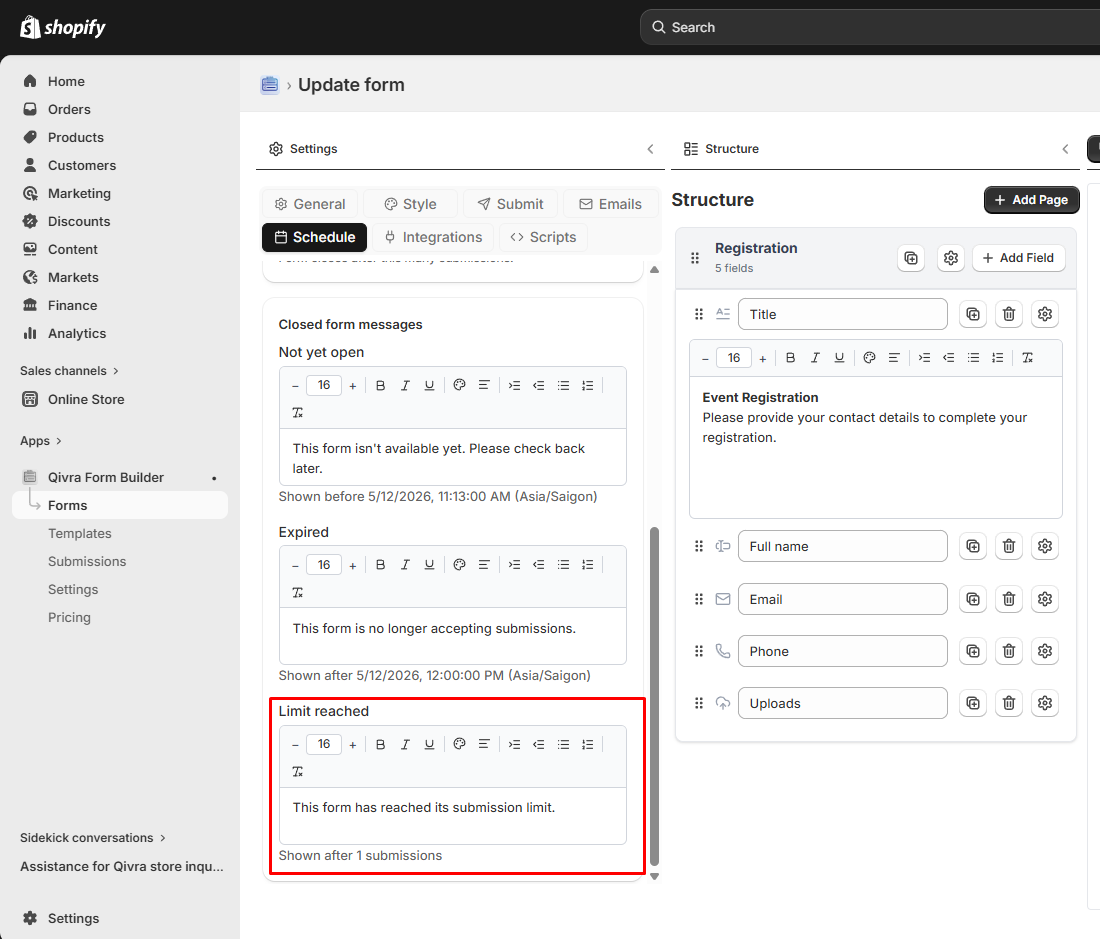This screenshot has height=939, width=1100.
Task: Click the Shopify logo
Action: point(62,27)
